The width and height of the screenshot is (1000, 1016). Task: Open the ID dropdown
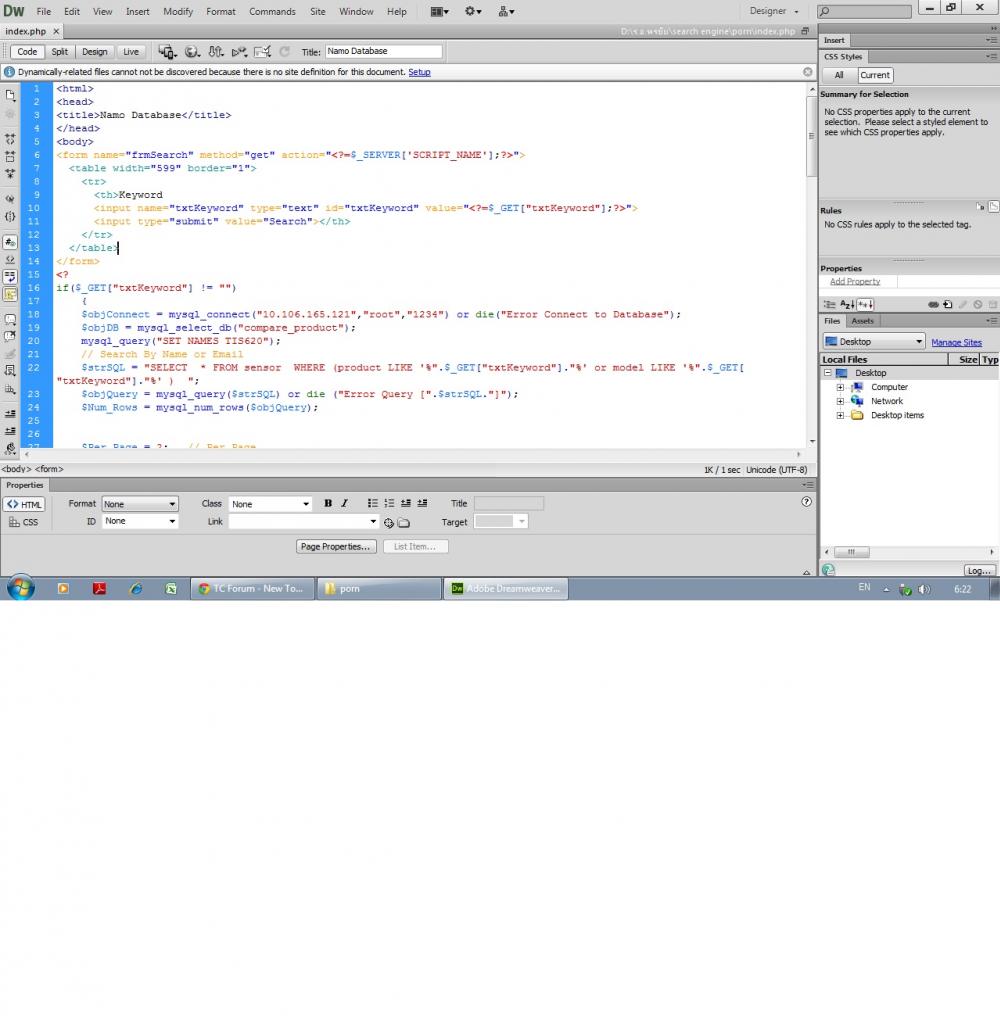point(139,521)
